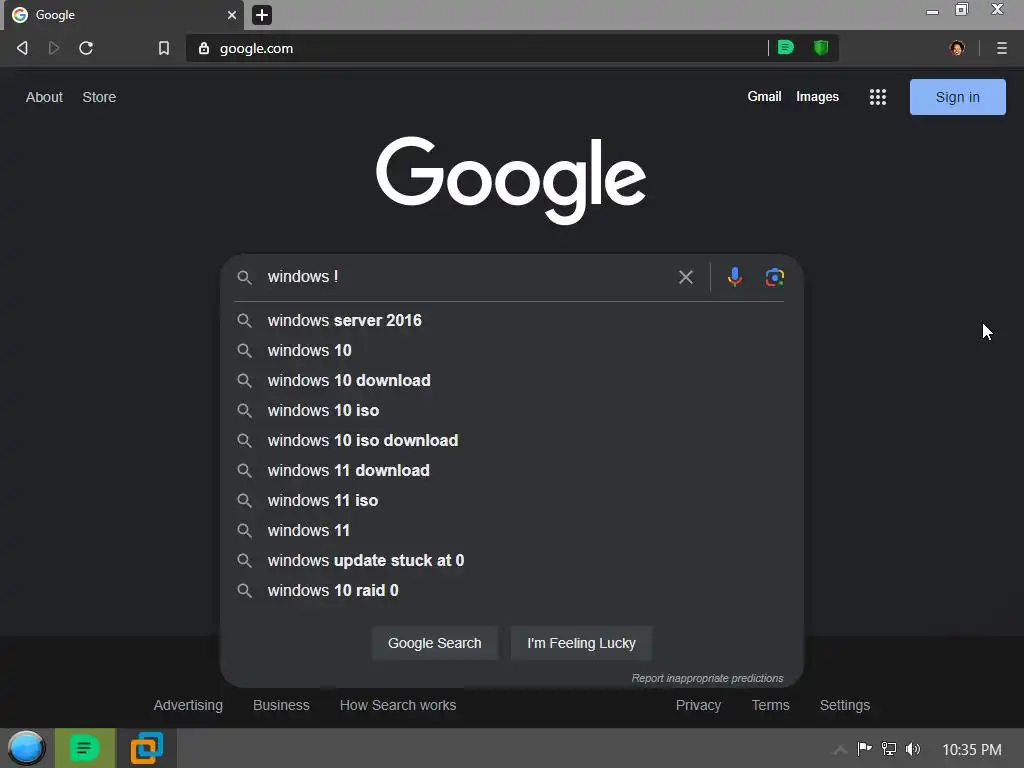Click the Google Search button
The image size is (1024, 768).
[x=434, y=643]
